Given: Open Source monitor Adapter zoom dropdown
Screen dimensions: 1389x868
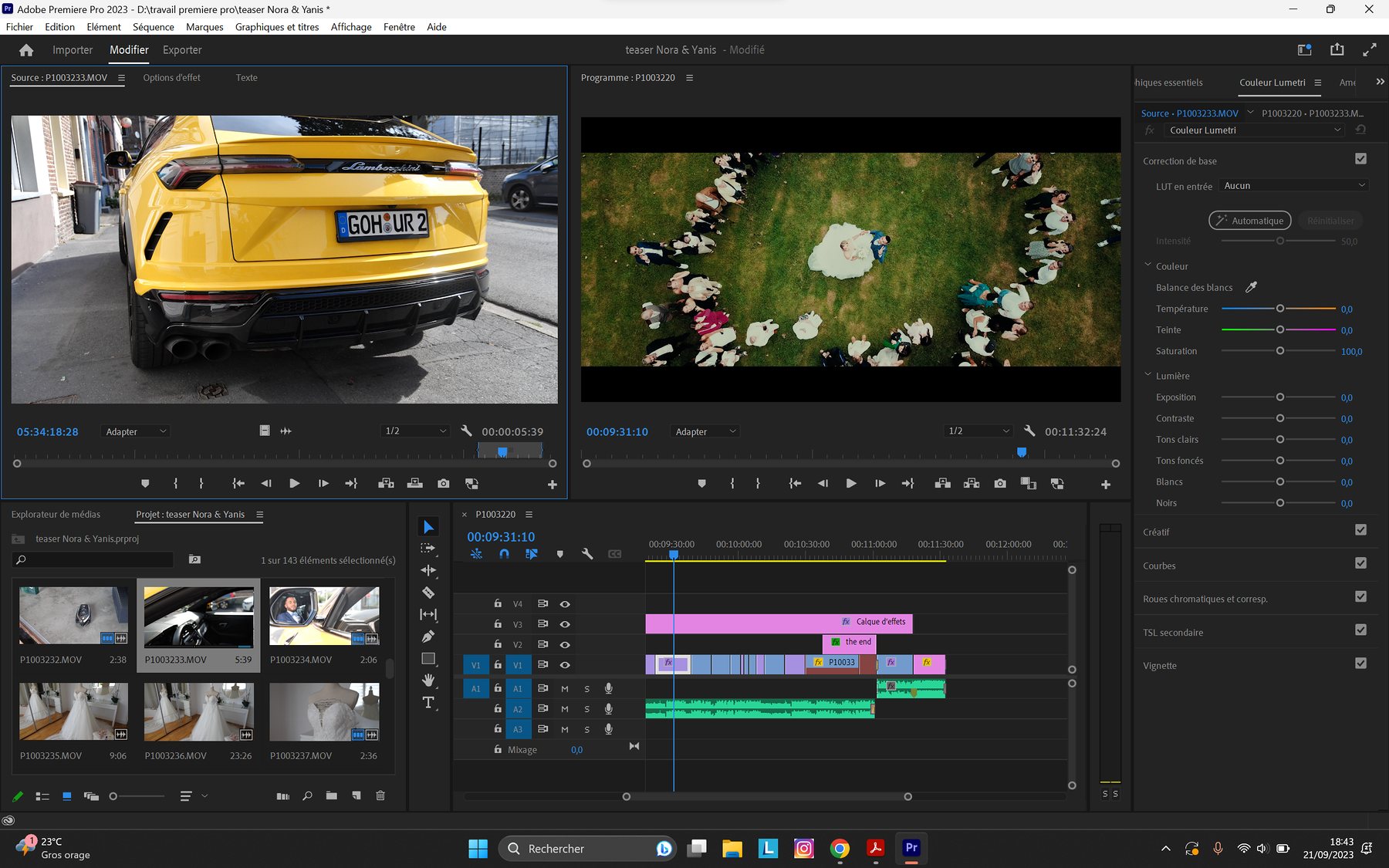Looking at the screenshot, I should tap(136, 432).
